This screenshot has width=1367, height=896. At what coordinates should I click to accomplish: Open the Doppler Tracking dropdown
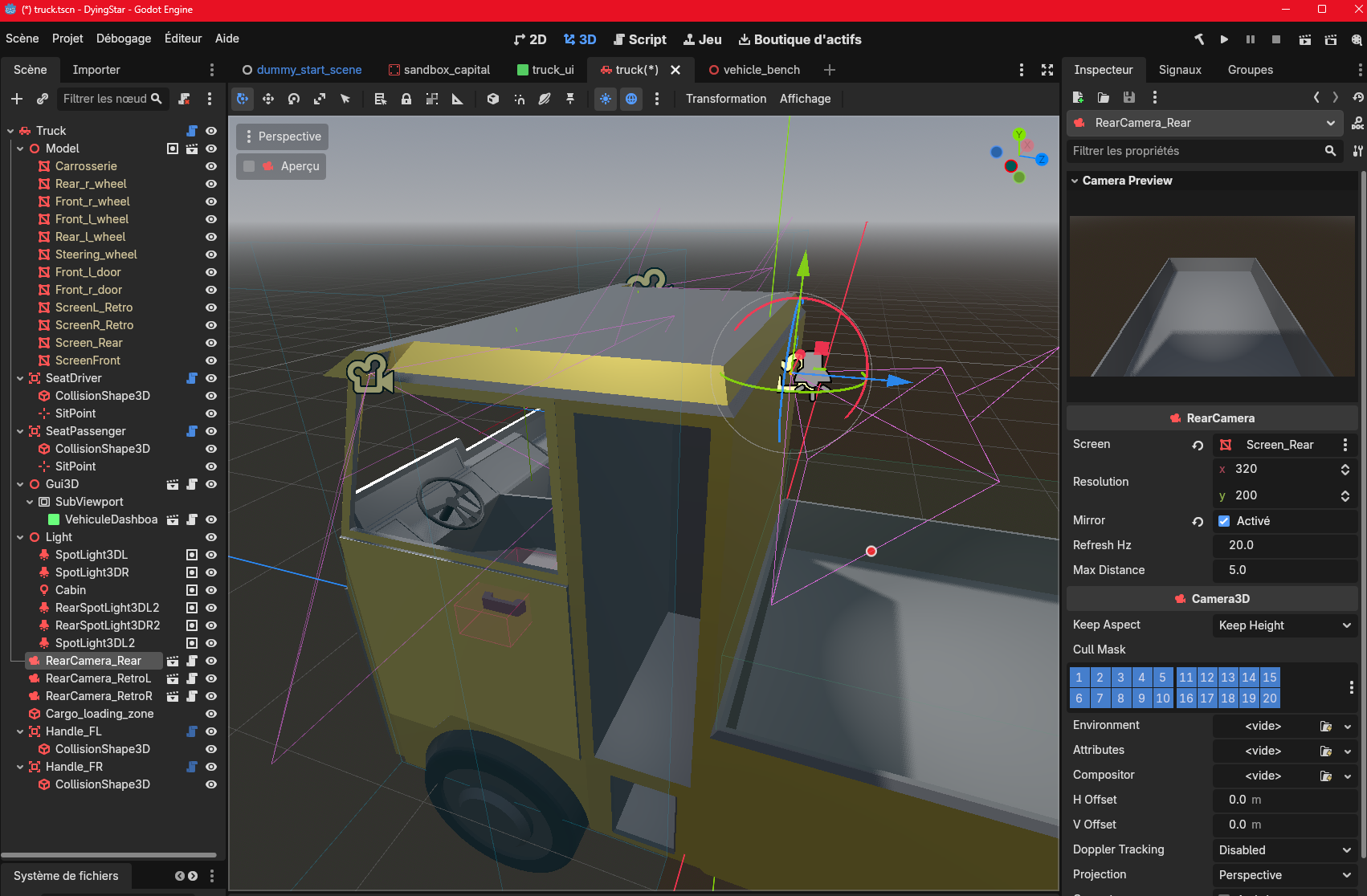[1285, 850]
